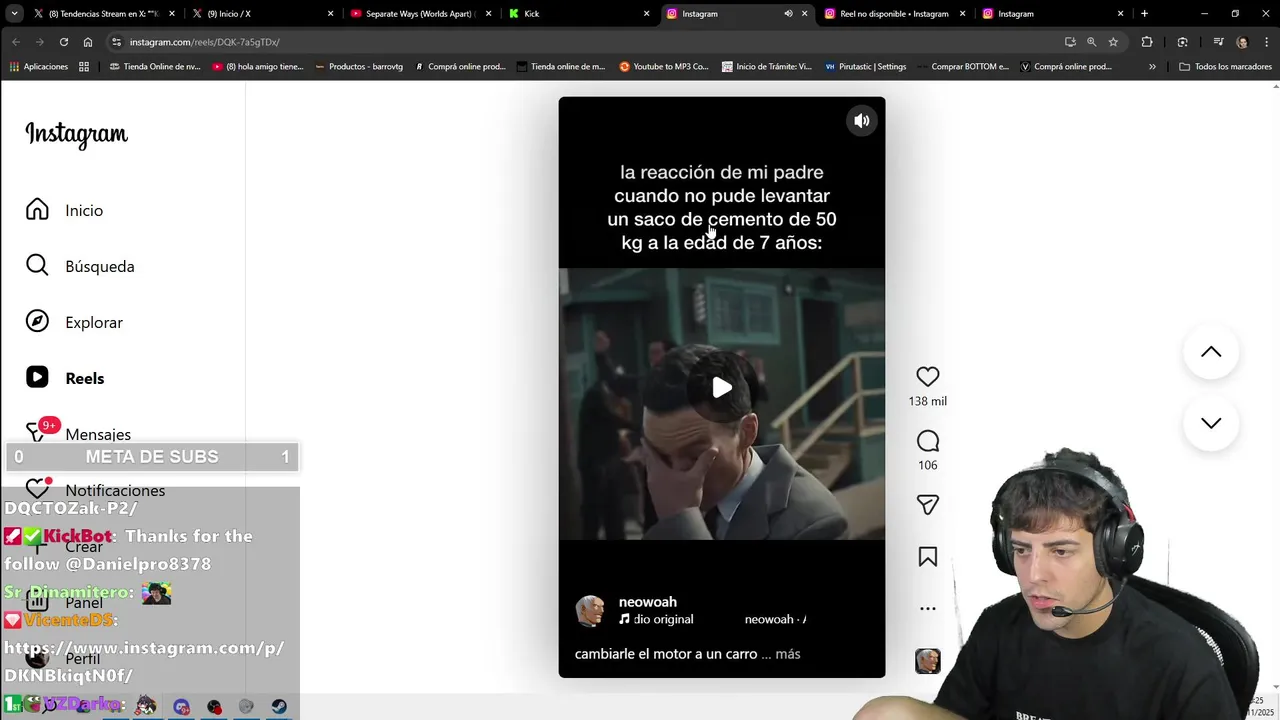Open Búsqueda in Instagram sidebar

coord(80,266)
